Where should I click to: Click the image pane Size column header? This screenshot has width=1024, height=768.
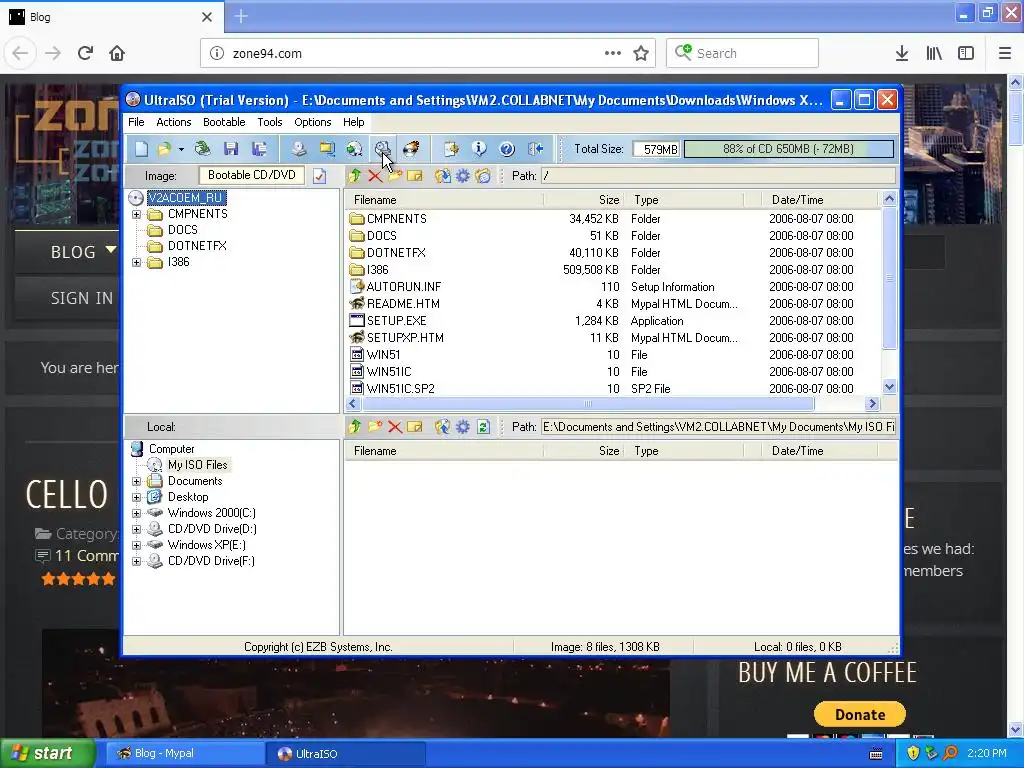click(x=583, y=200)
